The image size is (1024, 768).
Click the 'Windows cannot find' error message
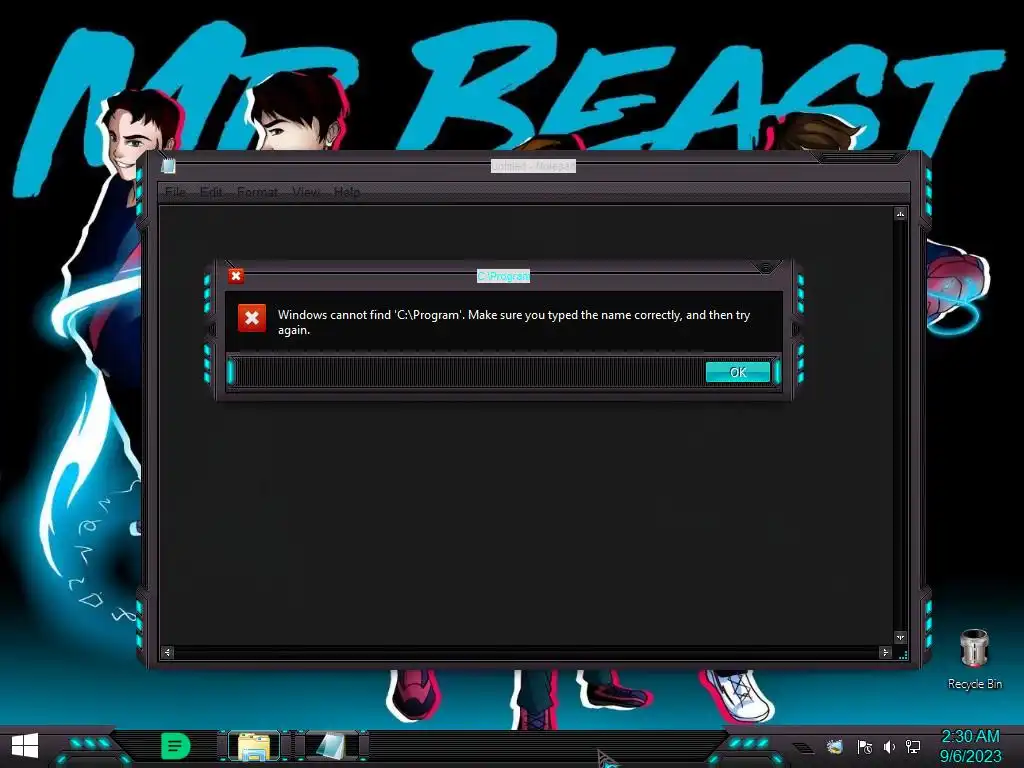tap(514, 322)
